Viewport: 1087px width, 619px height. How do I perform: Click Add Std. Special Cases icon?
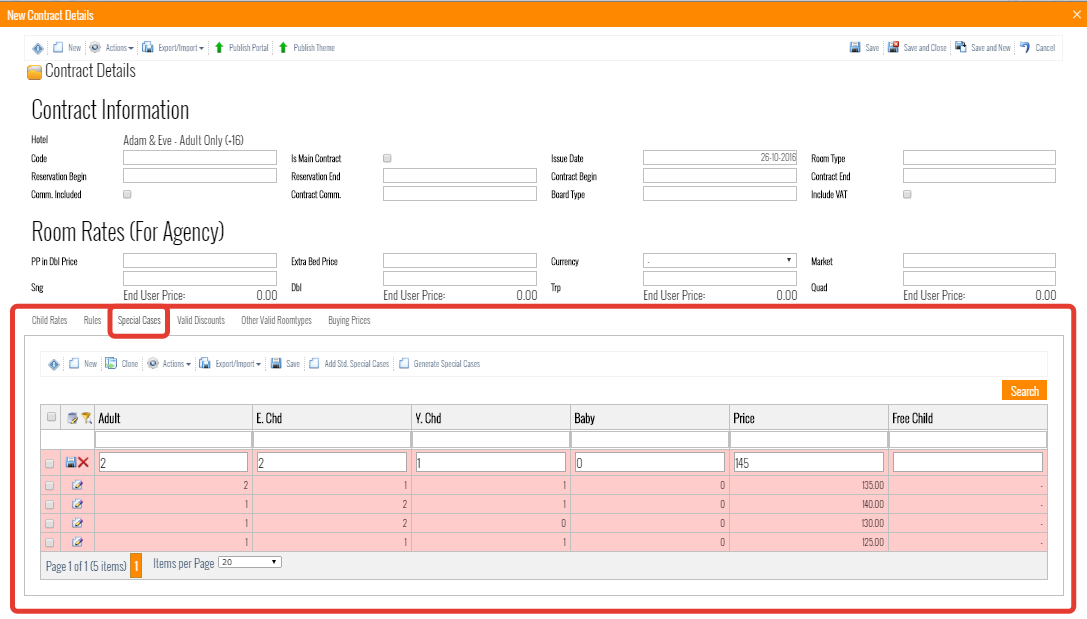pos(314,364)
